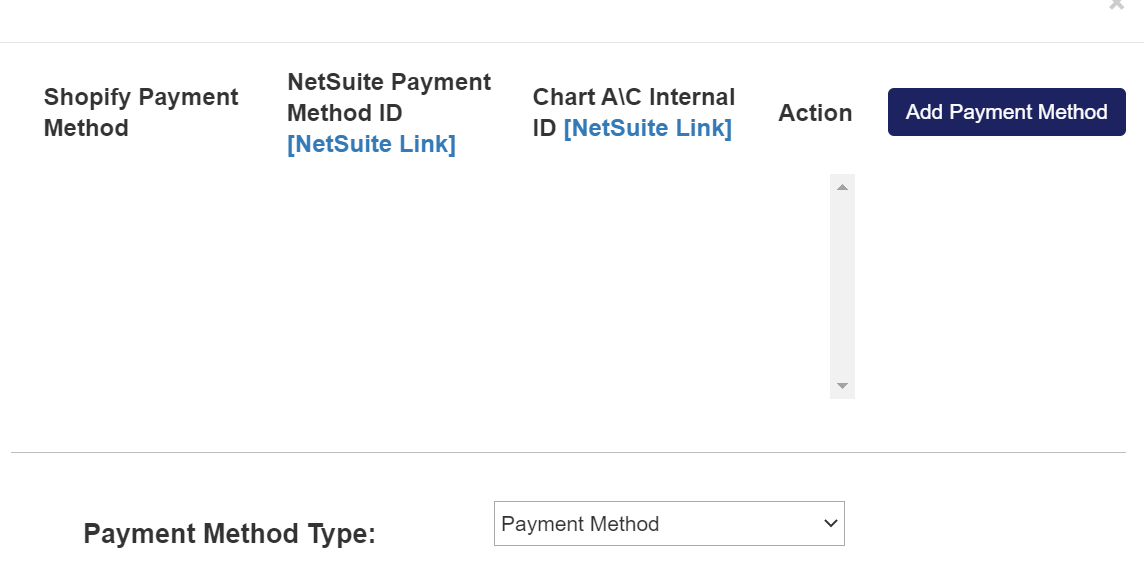Close the payment method dialog
This screenshot has height=586, width=1144.
point(1116,5)
